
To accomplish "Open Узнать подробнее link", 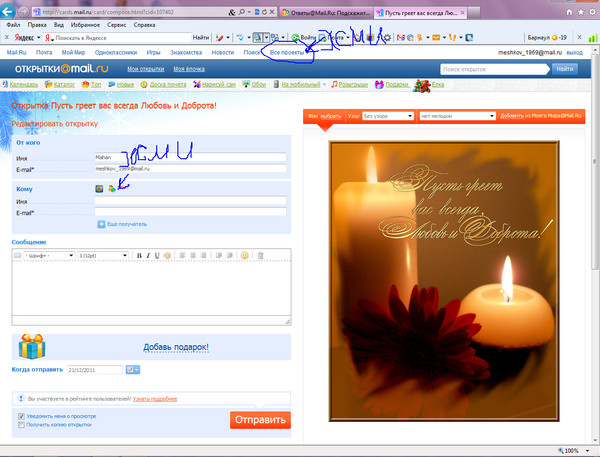I will pyautogui.click(x=155, y=399).
